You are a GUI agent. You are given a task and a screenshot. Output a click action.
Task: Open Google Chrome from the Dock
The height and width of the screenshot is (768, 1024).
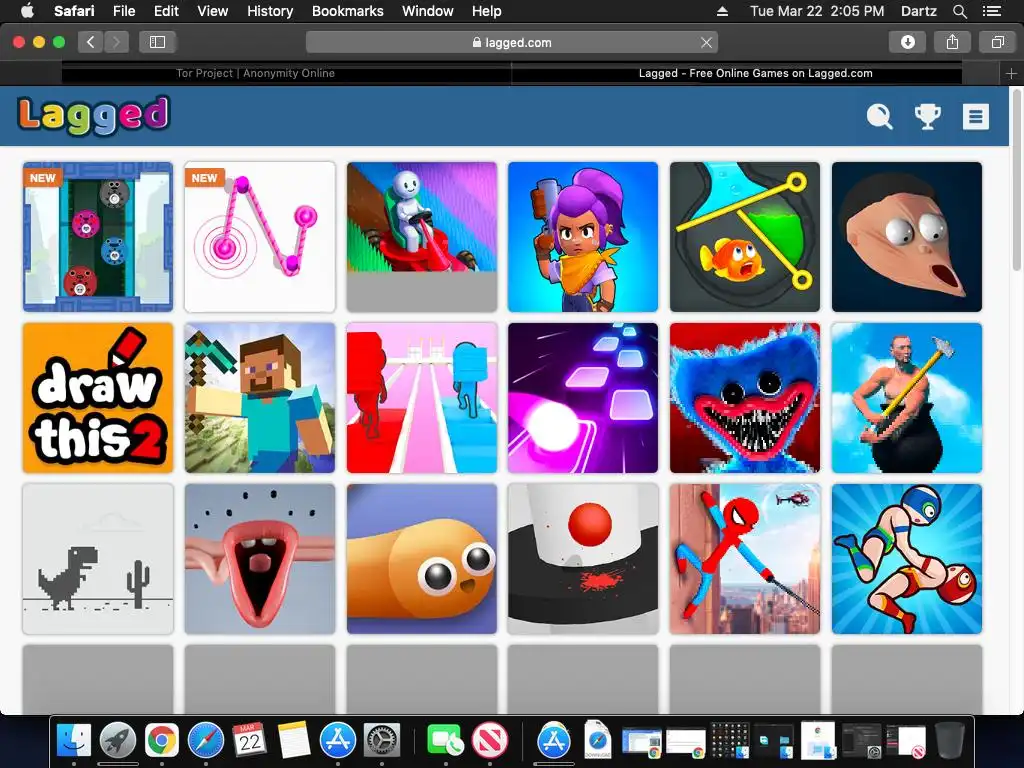pos(162,740)
